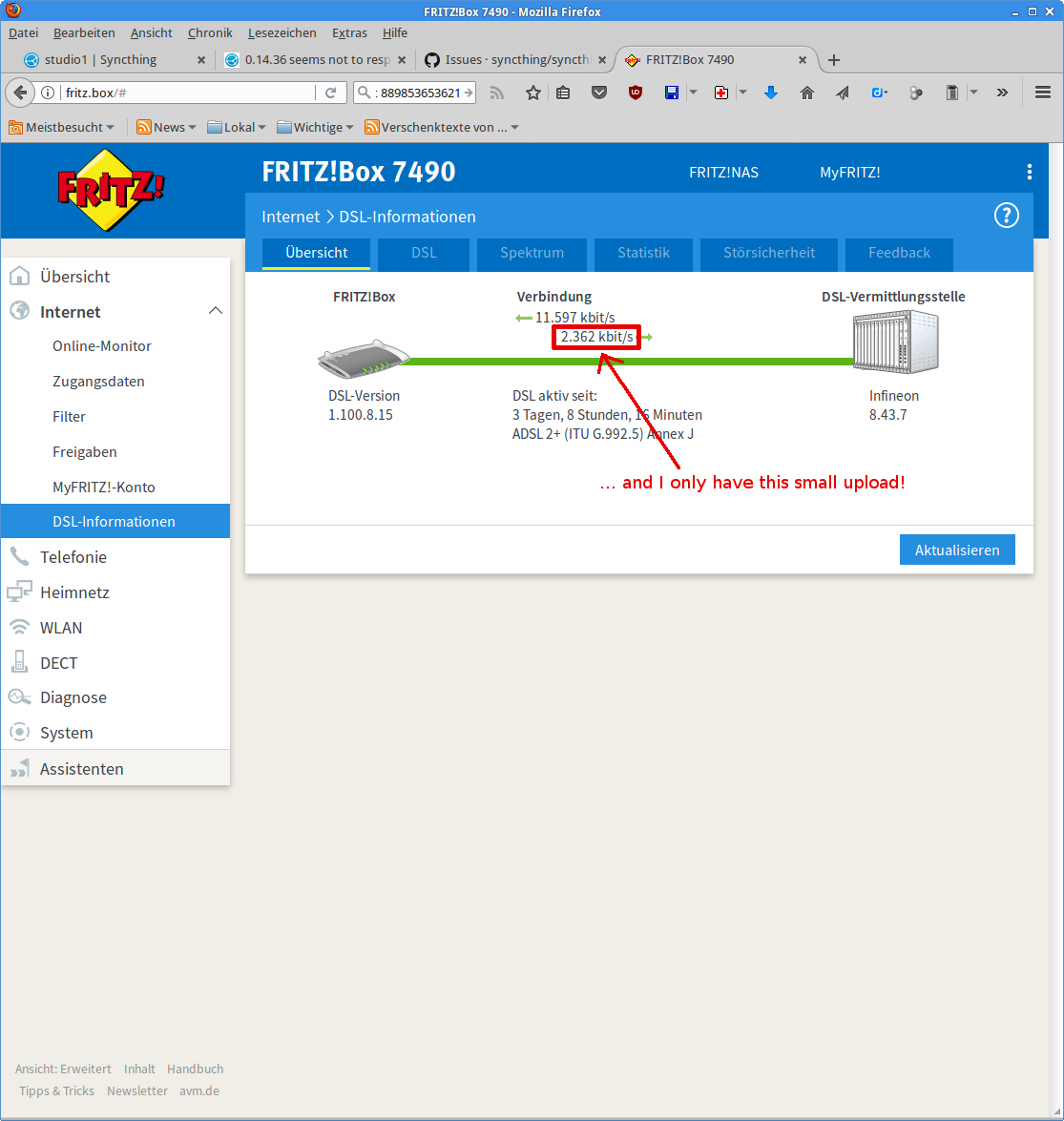1064x1121 pixels.
Task: Click the site info icon in address bar
Action: tap(48, 93)
